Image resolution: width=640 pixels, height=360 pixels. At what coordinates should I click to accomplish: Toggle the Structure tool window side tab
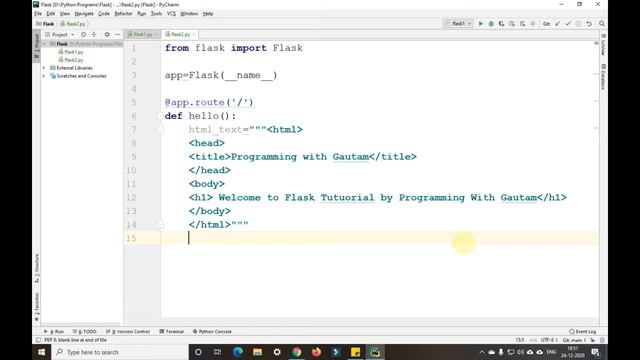(x=36, y=268)
